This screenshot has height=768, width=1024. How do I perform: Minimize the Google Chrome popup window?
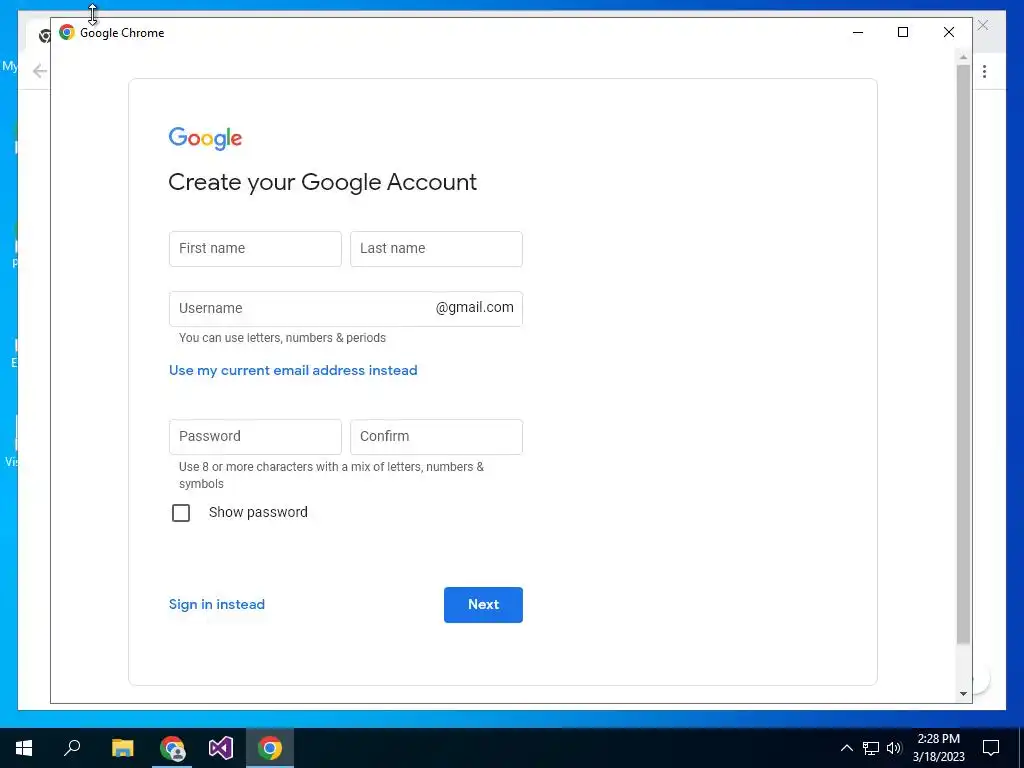pos(858,32)
